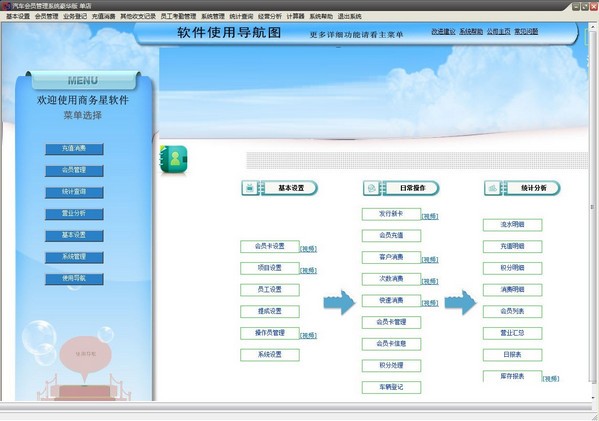599x421 pixels.
Task: Open 车辆登记 navigation button
Action: [391, 387]
